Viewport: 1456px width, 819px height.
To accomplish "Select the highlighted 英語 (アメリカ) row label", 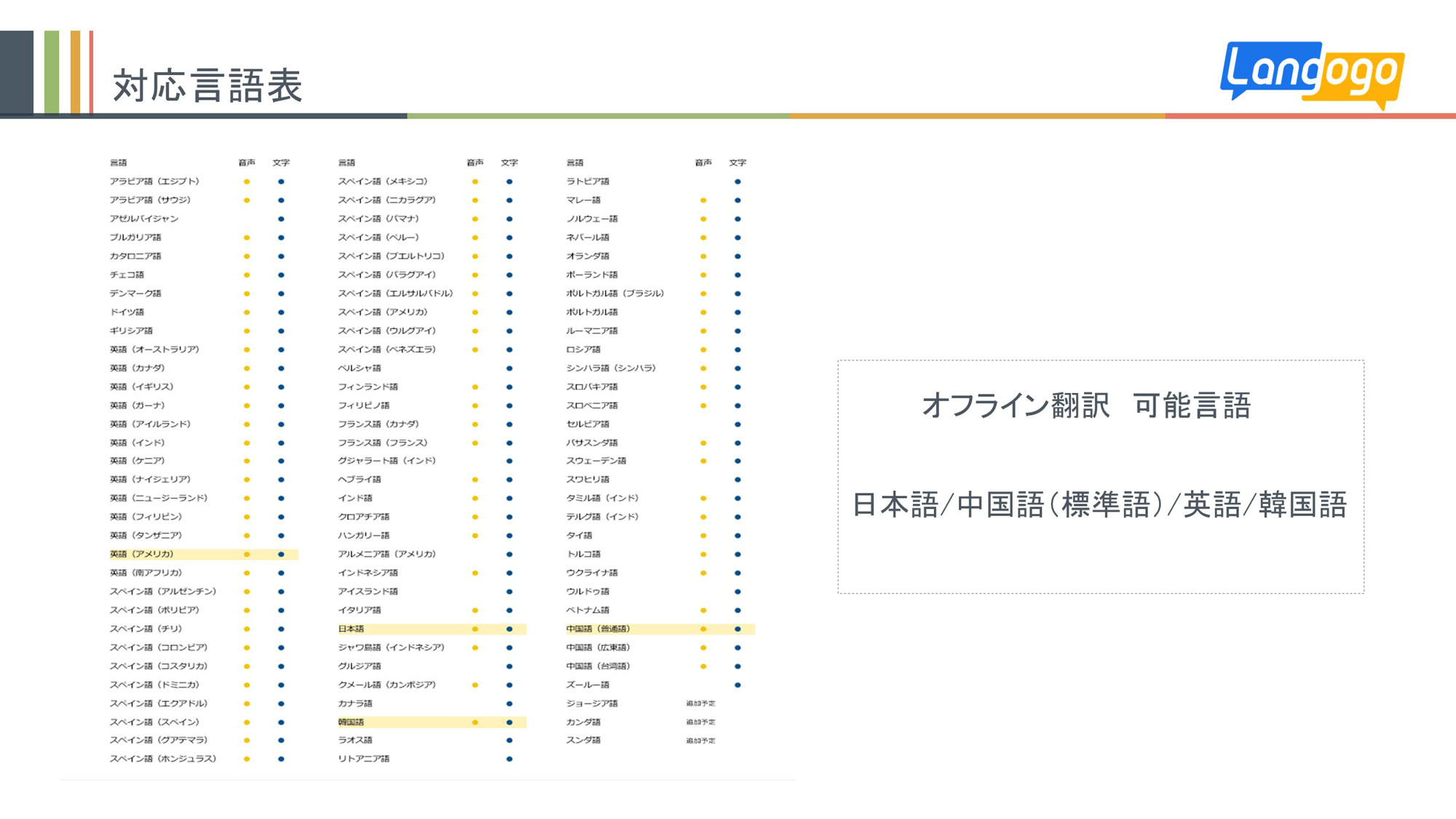I will pos(142,554).
